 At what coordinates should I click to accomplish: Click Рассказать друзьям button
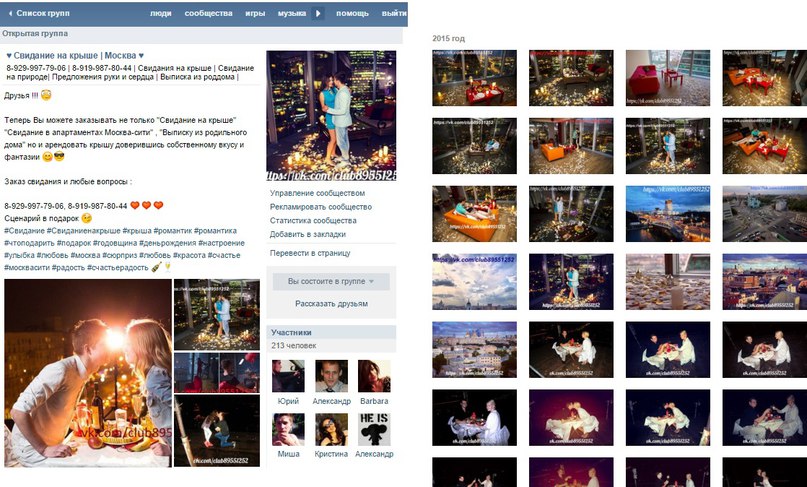coord(331,304)
